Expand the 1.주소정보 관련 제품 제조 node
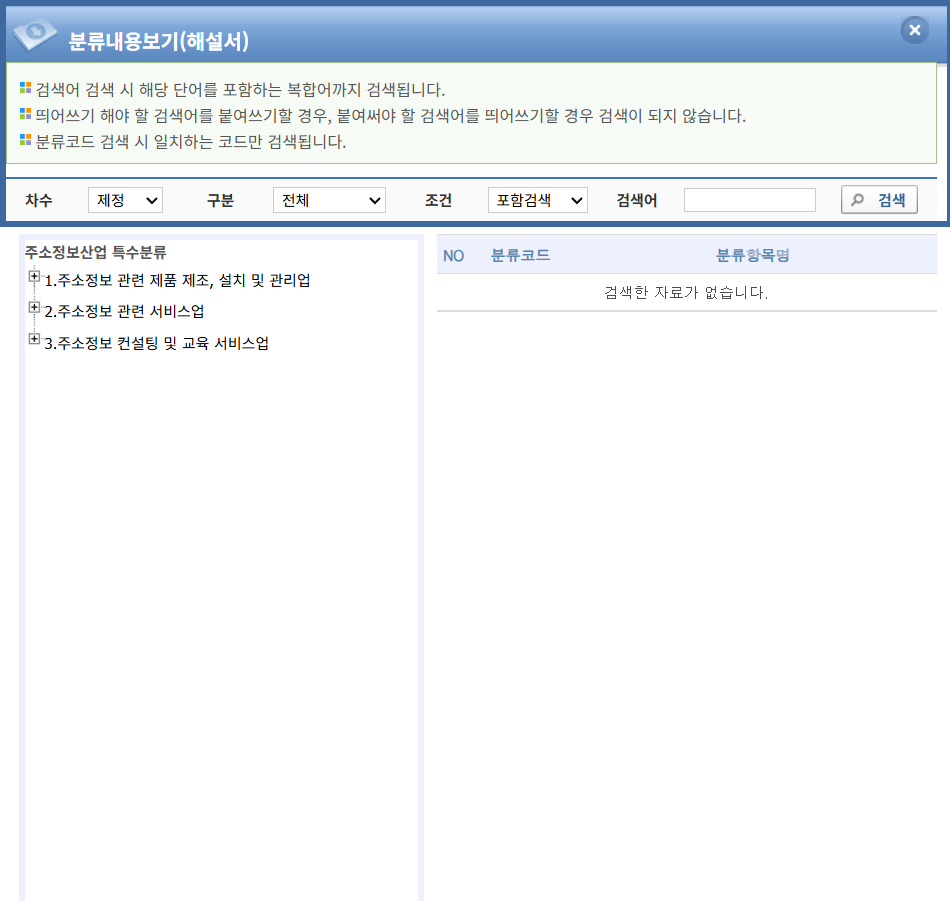Viewport: 950px width, 901px height. point(34,277)
